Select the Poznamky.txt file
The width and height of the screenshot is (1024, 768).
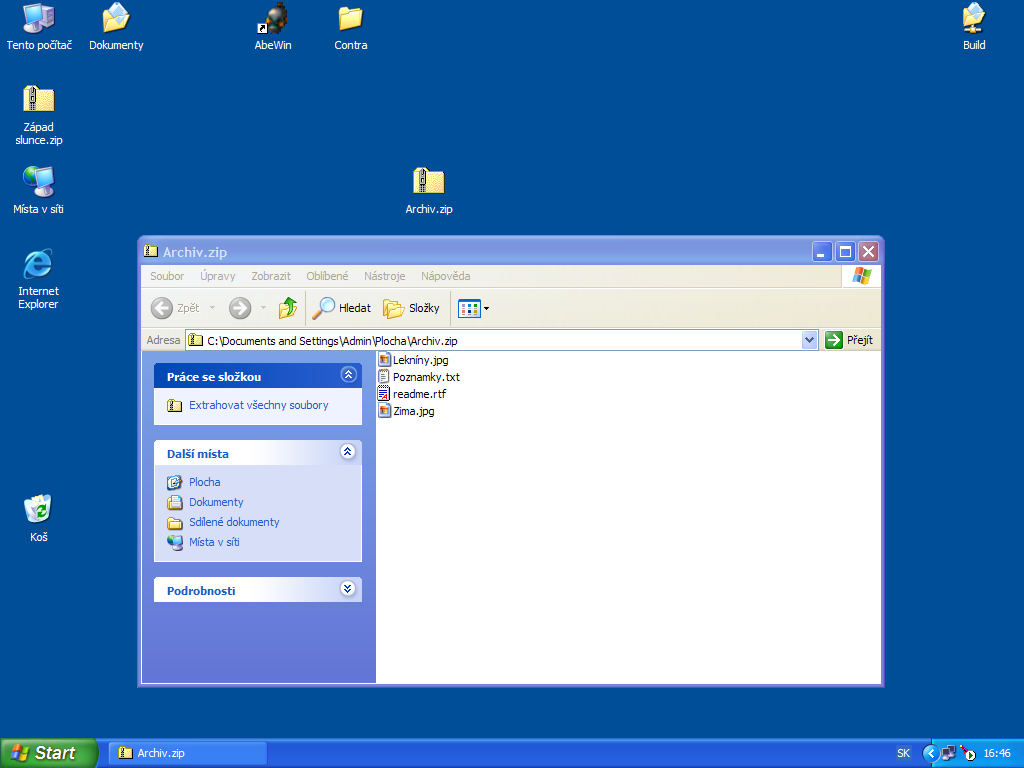tap(425, 377)
